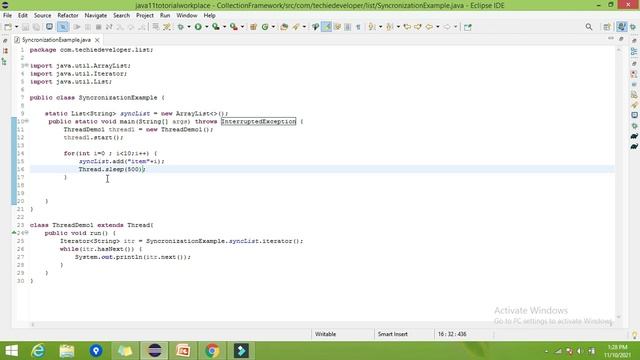Open the terminal/console toolbar icon
The image size is (640, 360).
click(x=49, y=27)
